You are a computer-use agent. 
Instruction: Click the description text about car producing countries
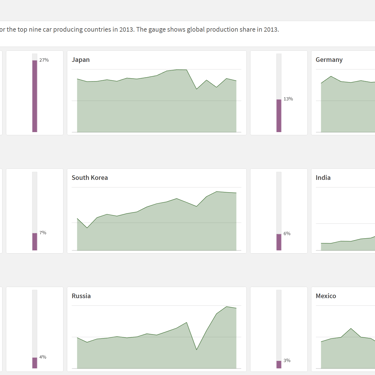point(139,29)
